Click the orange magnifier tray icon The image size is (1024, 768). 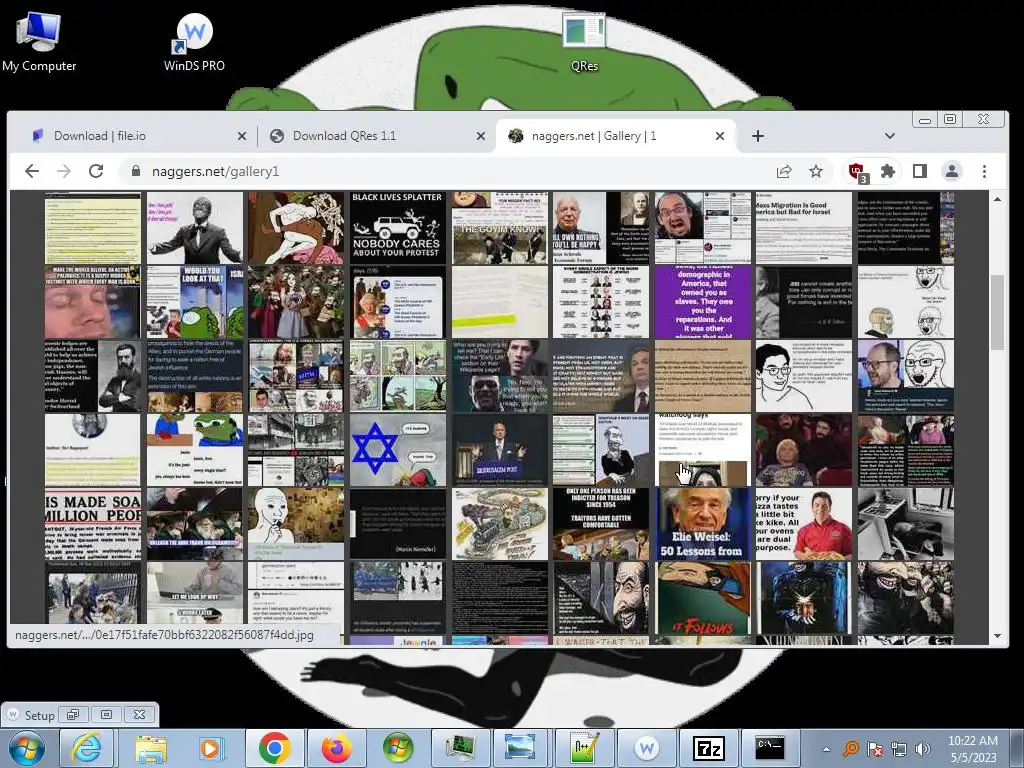pyautogui.click(x=850, y=749)
